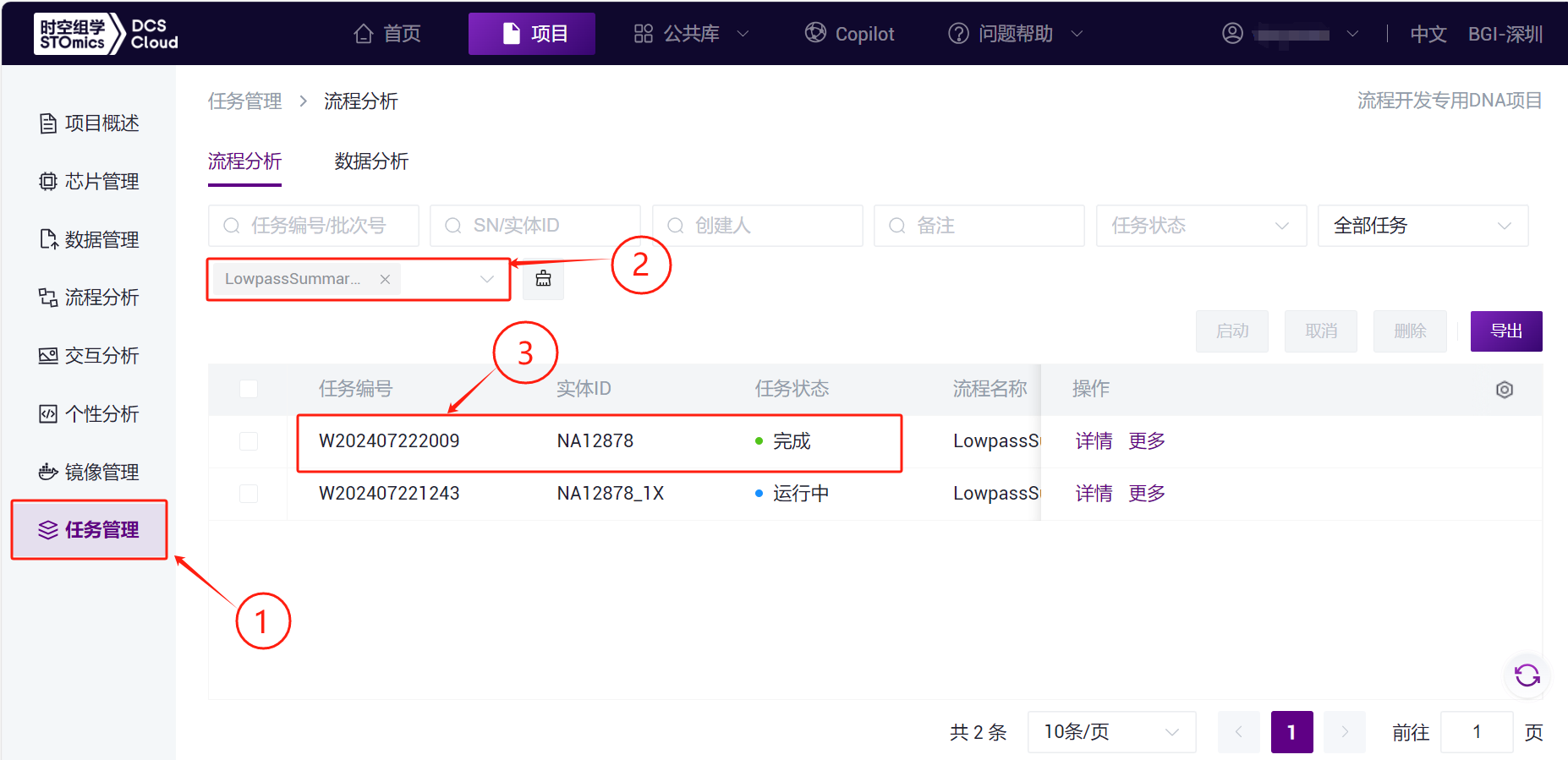Open the 公共库 menu in top bar
This screenshot has width=1568, height=760.
pyautogui.click(x=690, y=34)
